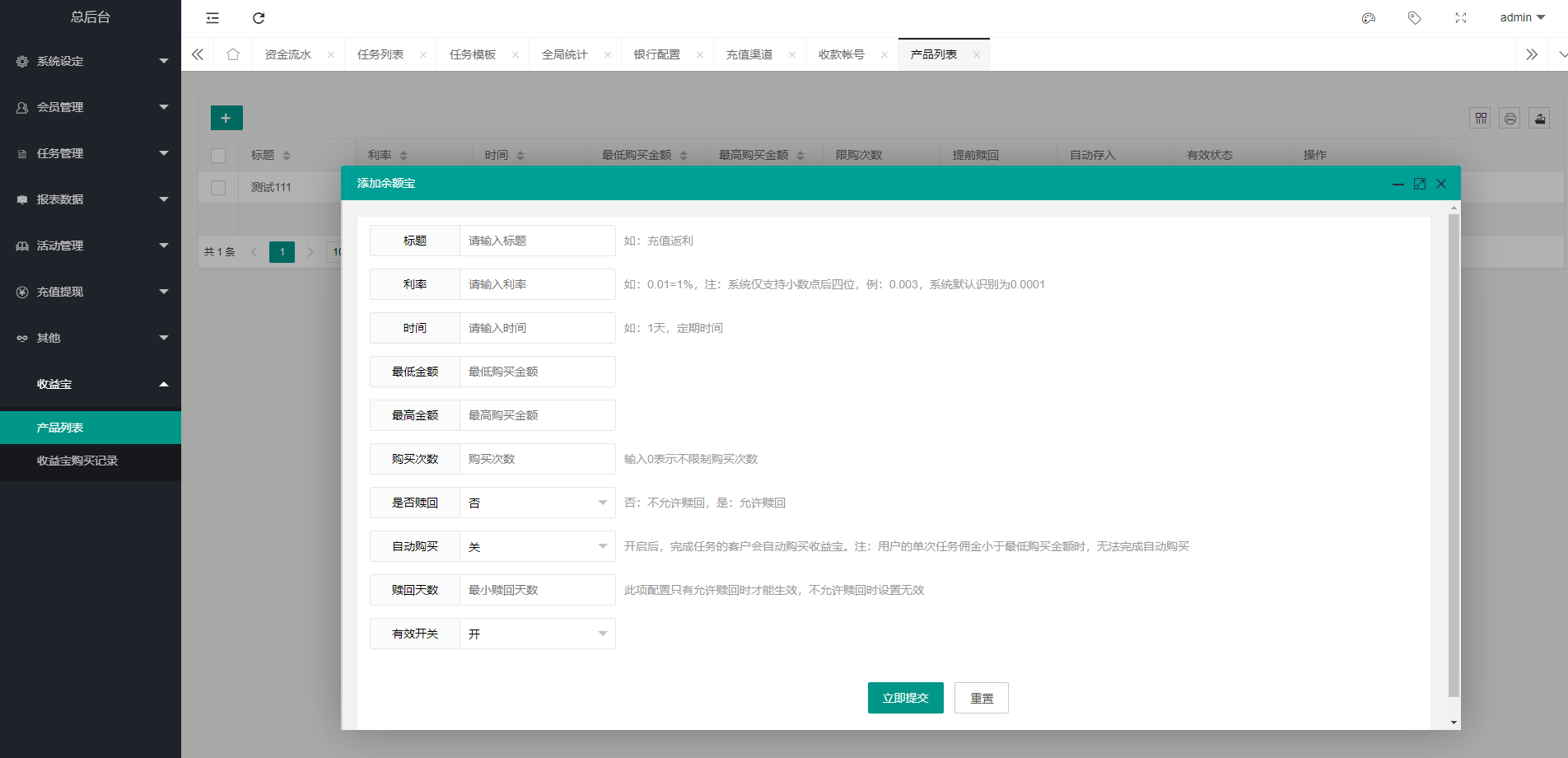The height and width of the screenshot is (758, 1568).
Task: Open the column filter grid icon
Action: point(1481,119)
